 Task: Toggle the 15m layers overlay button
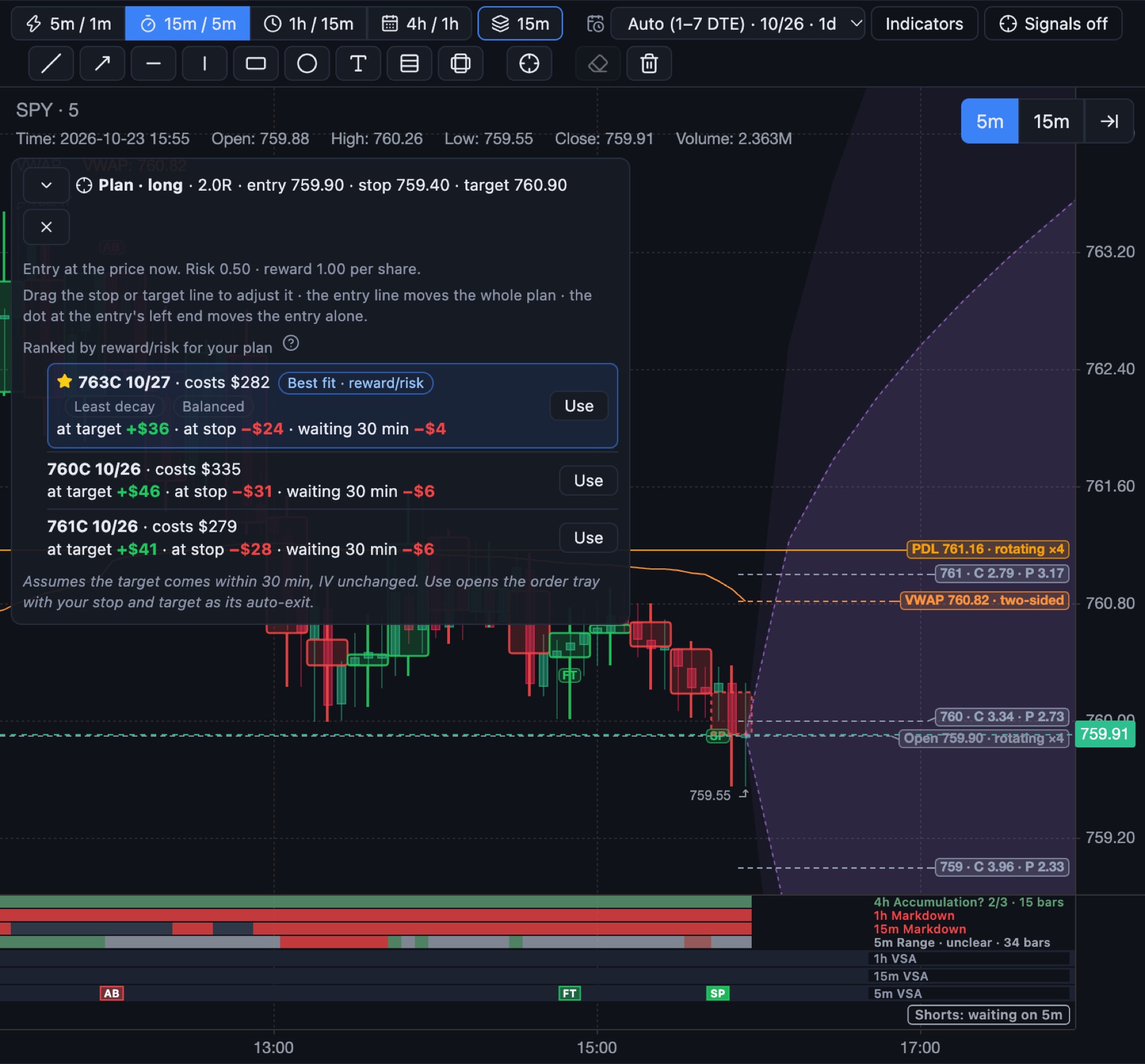pyautogui.click(x=520, y=23)
